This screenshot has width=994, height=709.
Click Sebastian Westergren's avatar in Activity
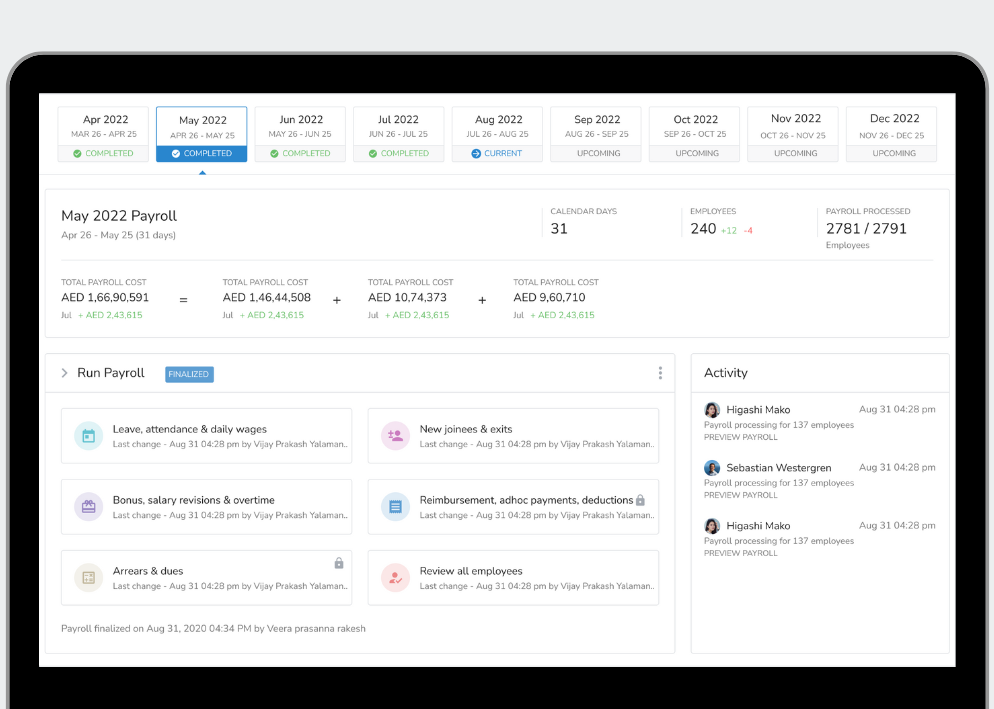click(x=712, y=468)
